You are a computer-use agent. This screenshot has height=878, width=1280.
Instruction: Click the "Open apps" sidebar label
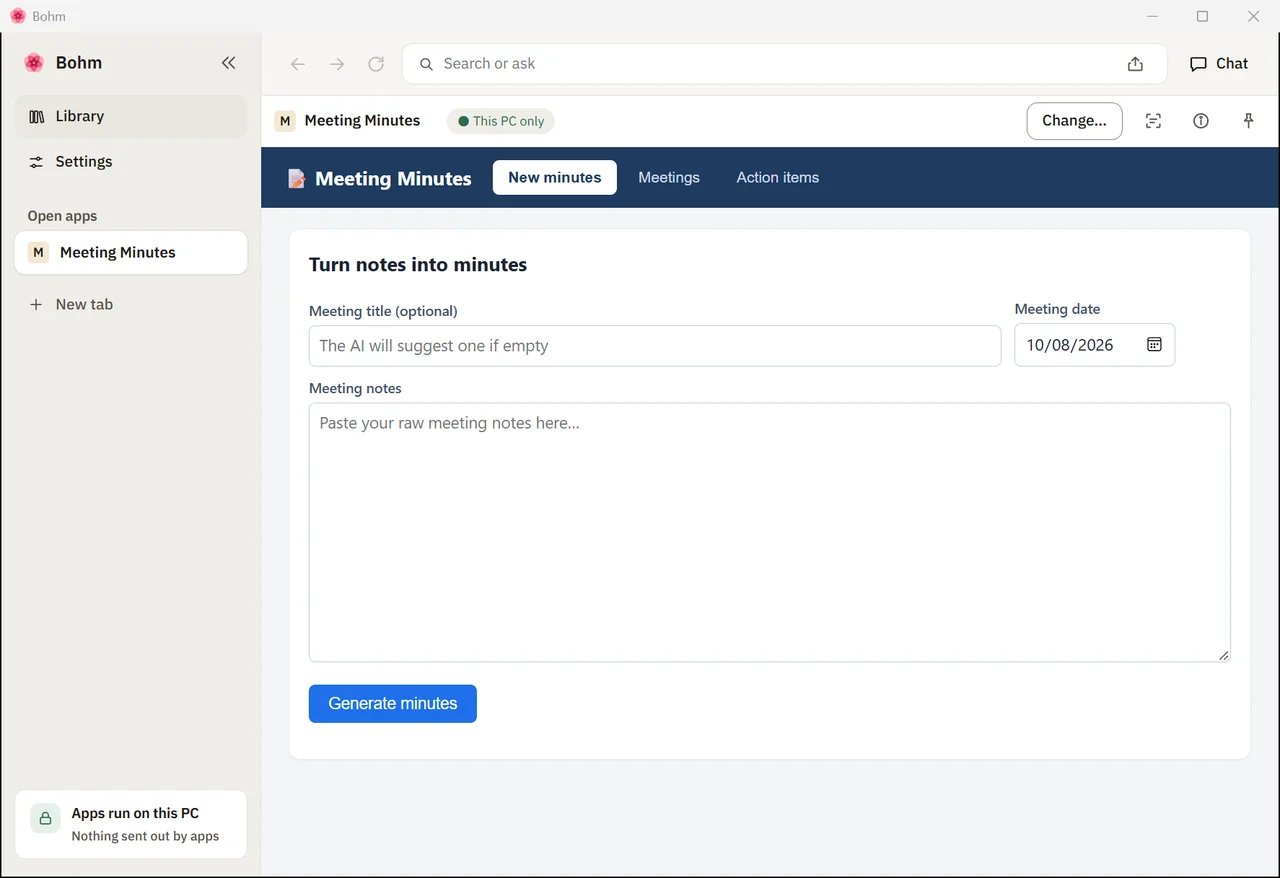pos(62,216)
